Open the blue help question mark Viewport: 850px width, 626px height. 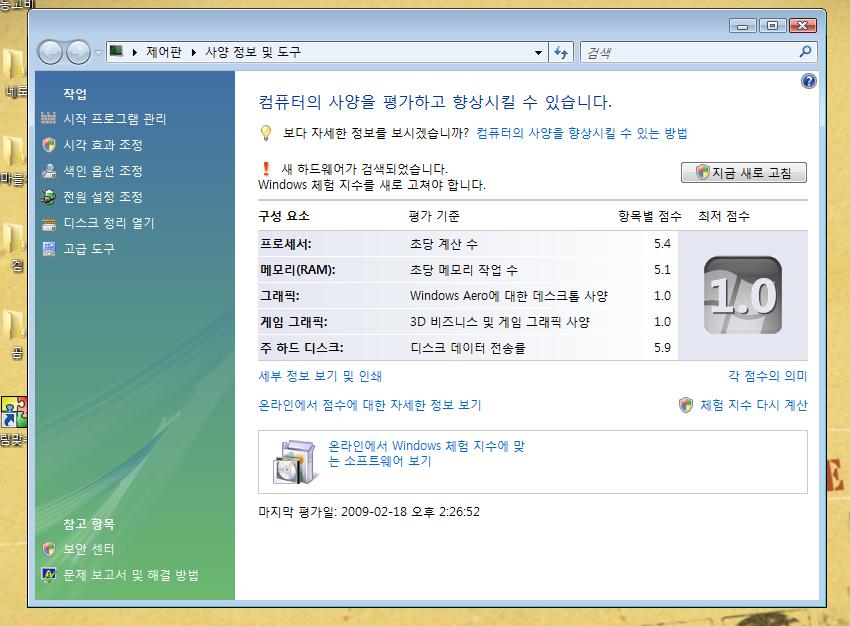pos(808,81)
